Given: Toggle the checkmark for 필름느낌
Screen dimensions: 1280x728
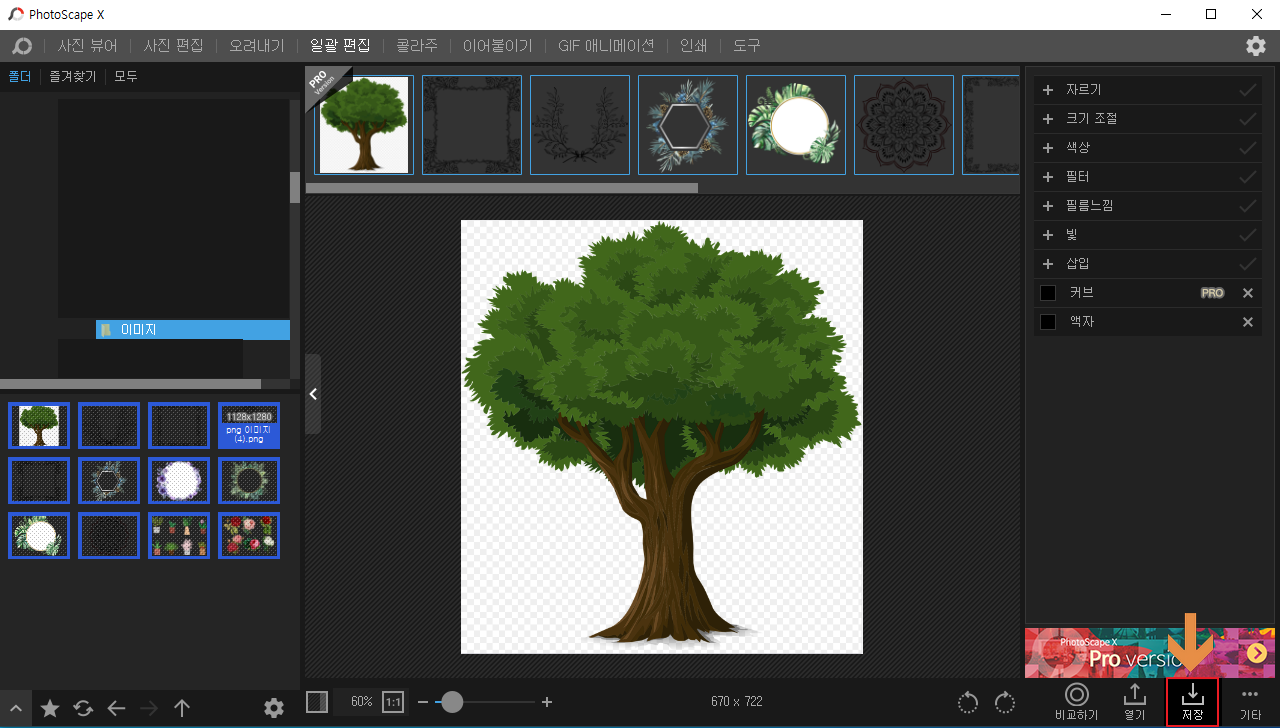Looking at the screenshot, I should (x=1248, y=206).
